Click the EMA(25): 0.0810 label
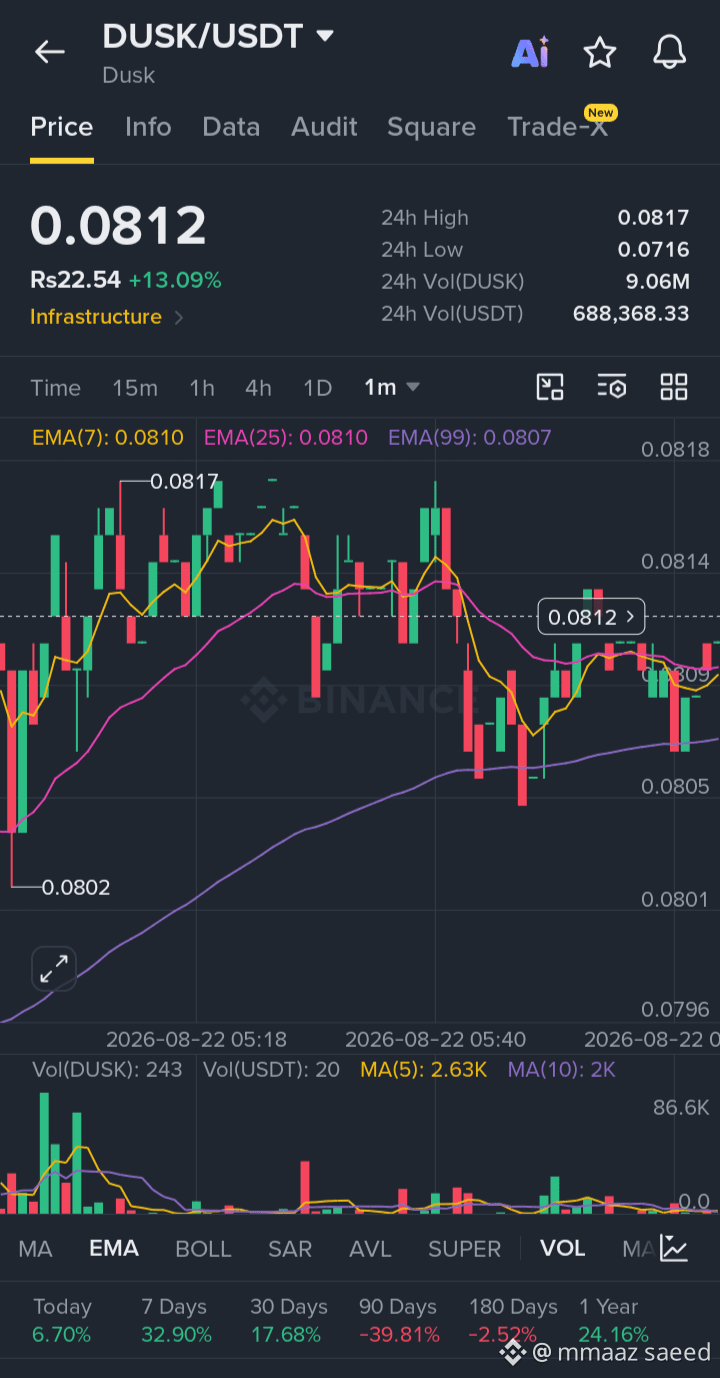The width and height of the screenshot is (720, 1378). click(286, 437)
